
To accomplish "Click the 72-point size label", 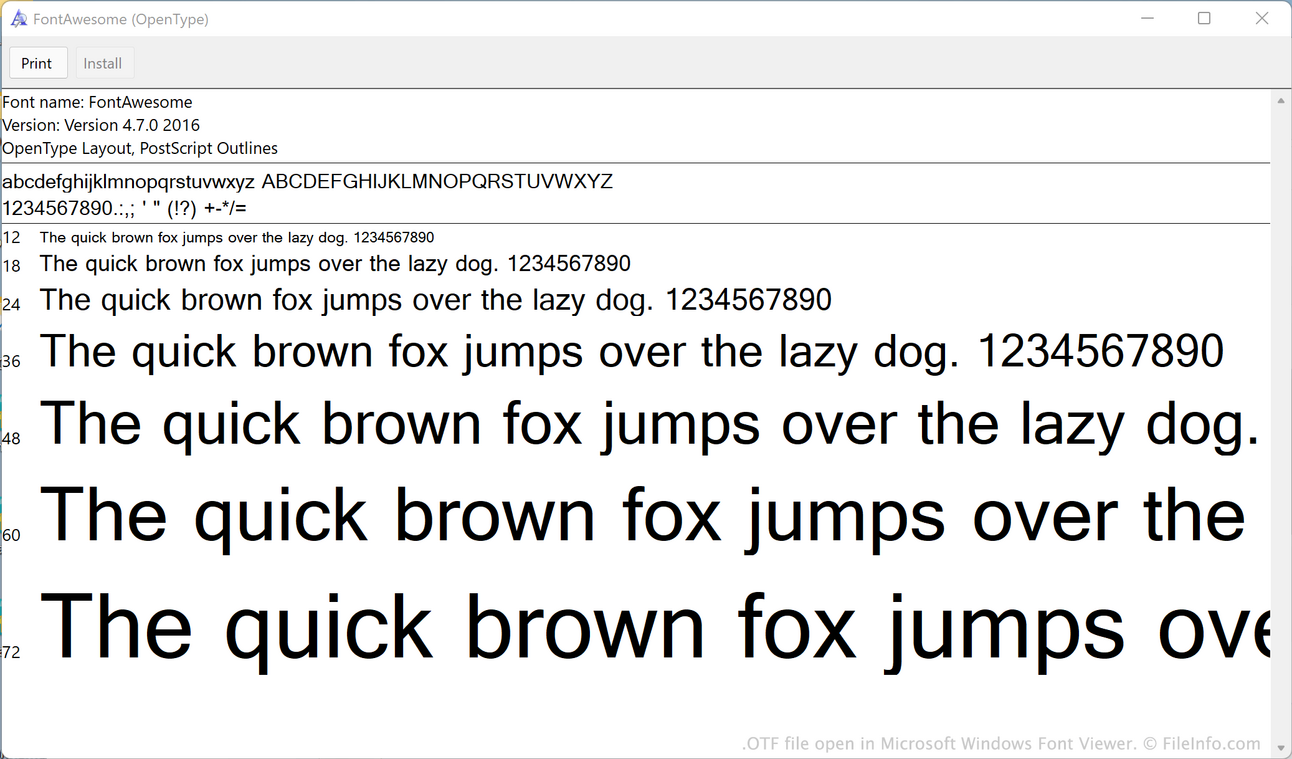I will 11,652.
